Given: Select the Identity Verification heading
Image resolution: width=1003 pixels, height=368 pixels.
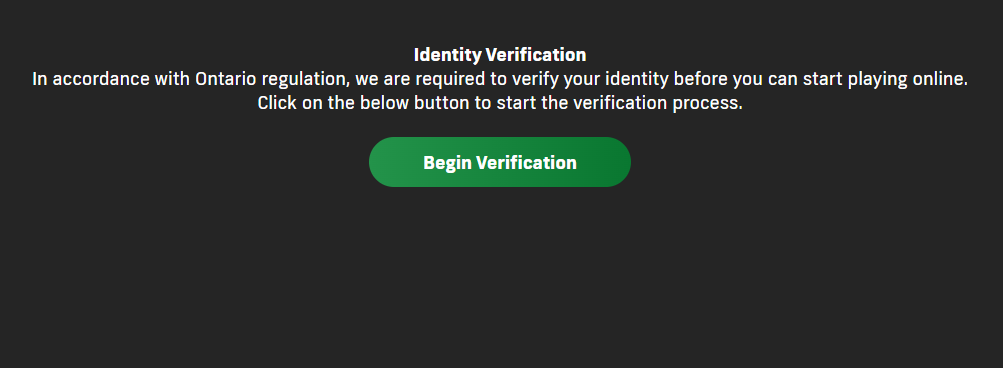Looking at the screenshot, I should (x=500, y=55).
